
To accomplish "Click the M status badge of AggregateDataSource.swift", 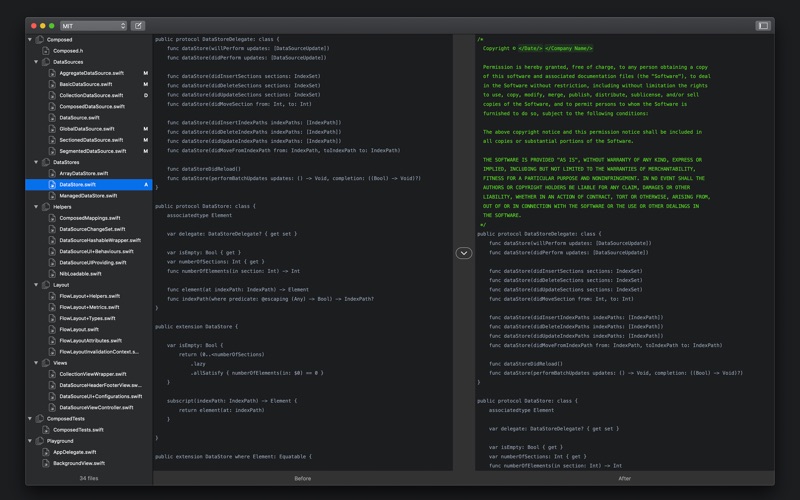I will (x=145, y=73).
